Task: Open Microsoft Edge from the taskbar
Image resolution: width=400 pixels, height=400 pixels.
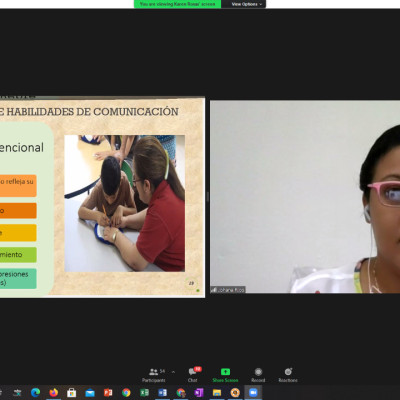Action: 35,393
